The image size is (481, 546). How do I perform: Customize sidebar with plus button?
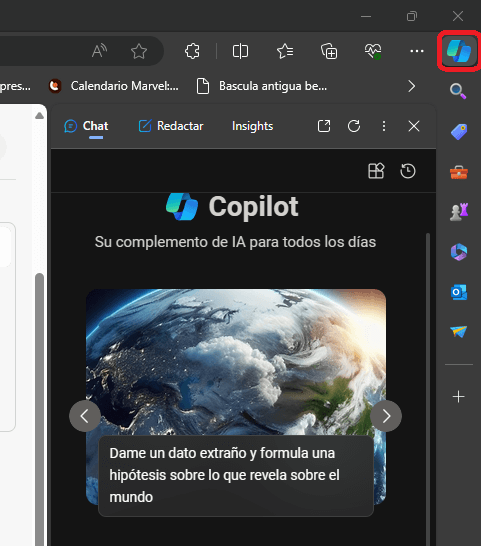pos(458,397)
